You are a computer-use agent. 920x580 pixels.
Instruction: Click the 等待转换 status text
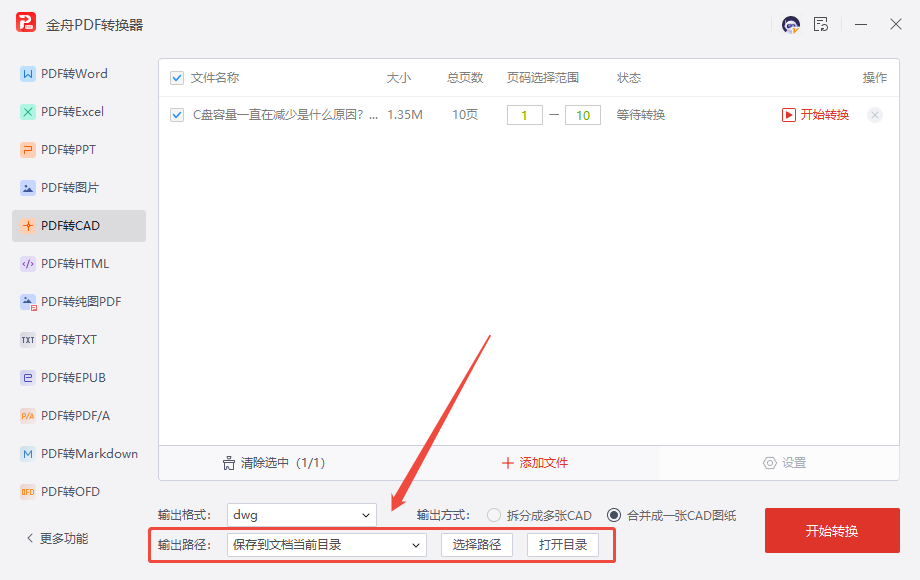pos(641,115)
